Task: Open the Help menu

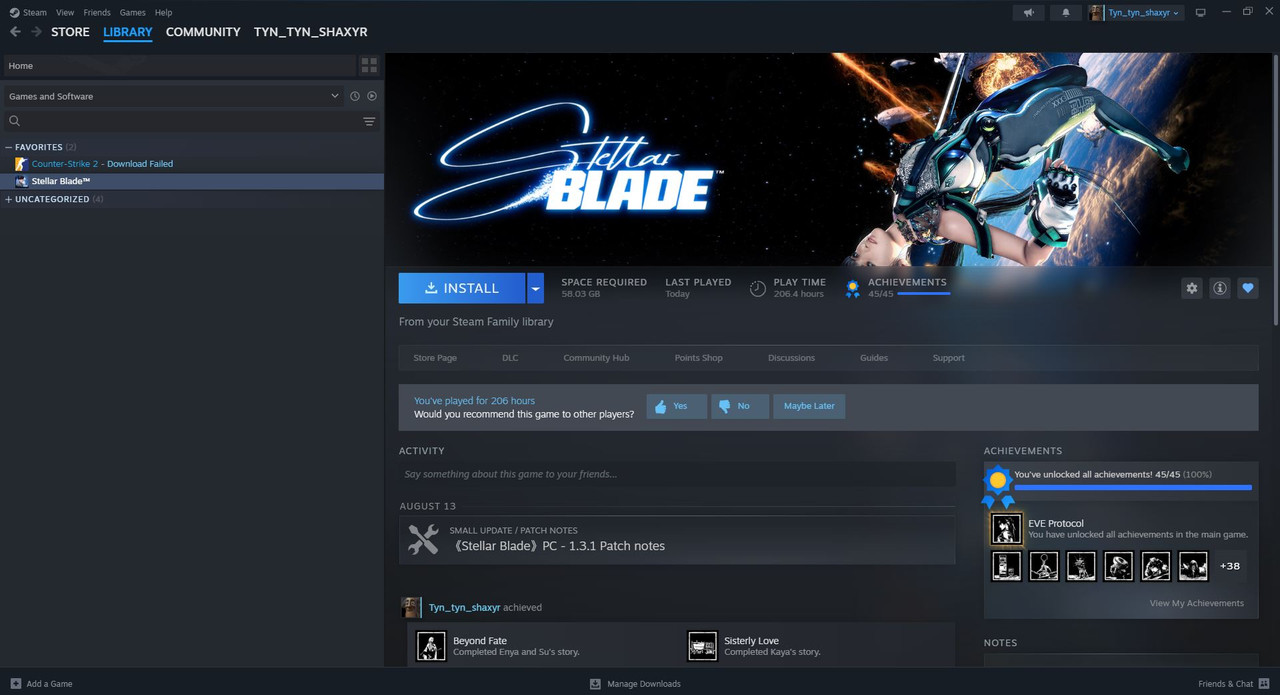Action: [163, 12]
